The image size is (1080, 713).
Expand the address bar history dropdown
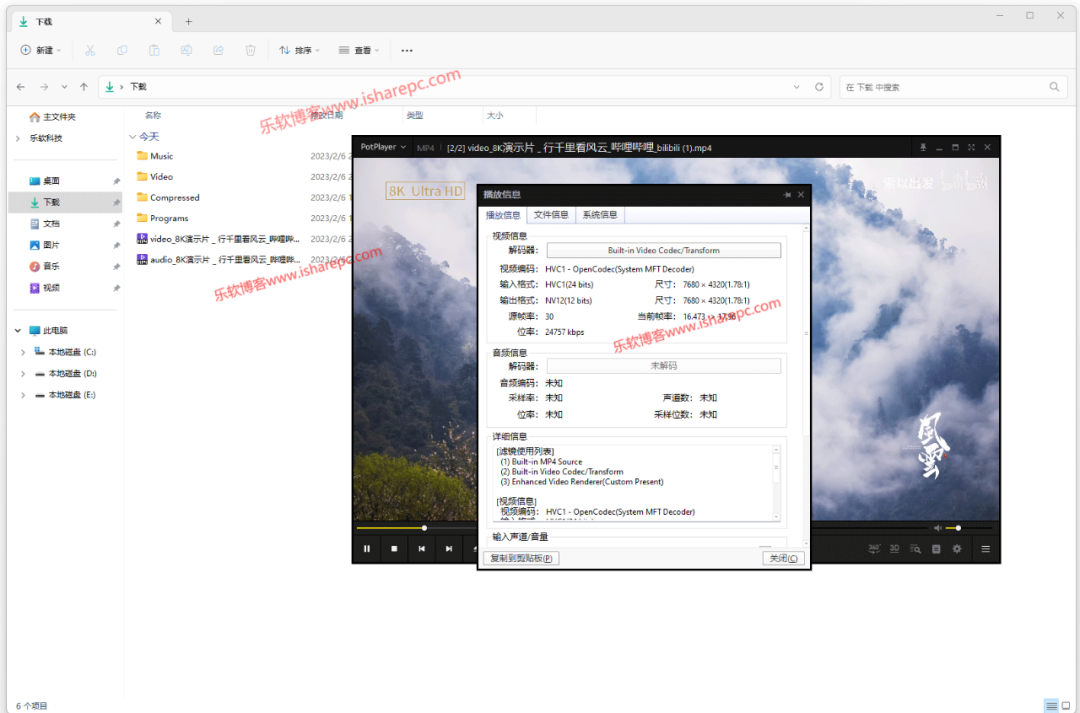(x=796, y=87)
